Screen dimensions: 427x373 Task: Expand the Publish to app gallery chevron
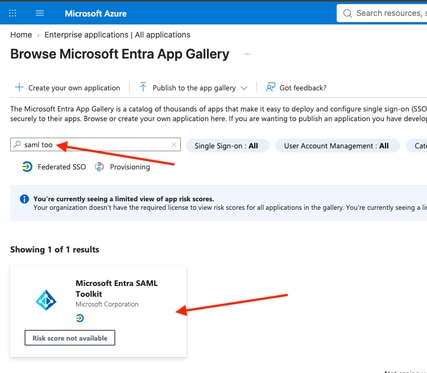click(244, 88)
